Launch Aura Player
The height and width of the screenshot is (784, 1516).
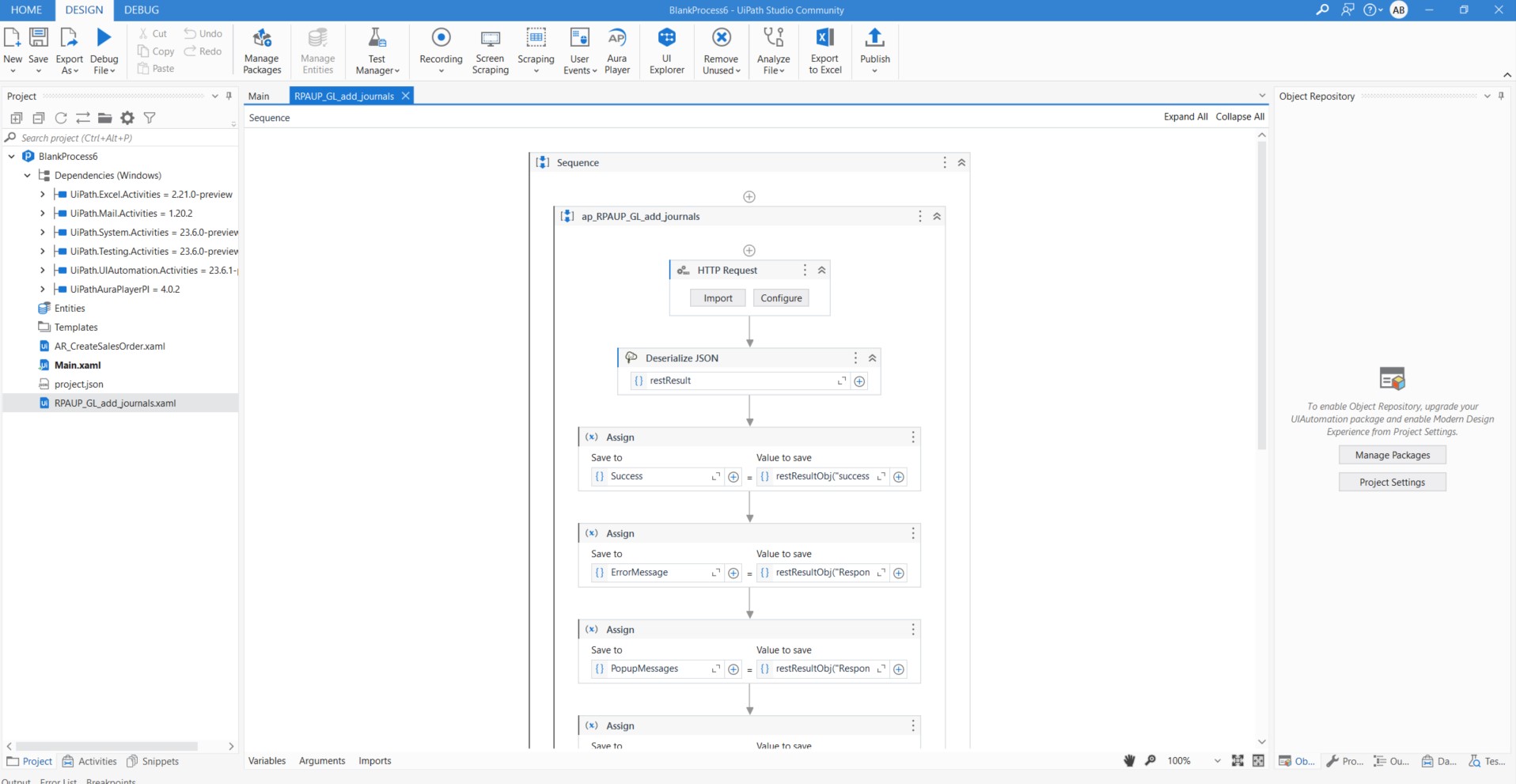(617, 51)
